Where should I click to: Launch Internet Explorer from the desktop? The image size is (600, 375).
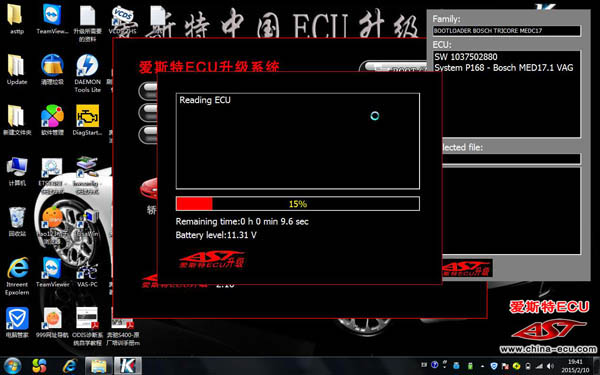17,276
